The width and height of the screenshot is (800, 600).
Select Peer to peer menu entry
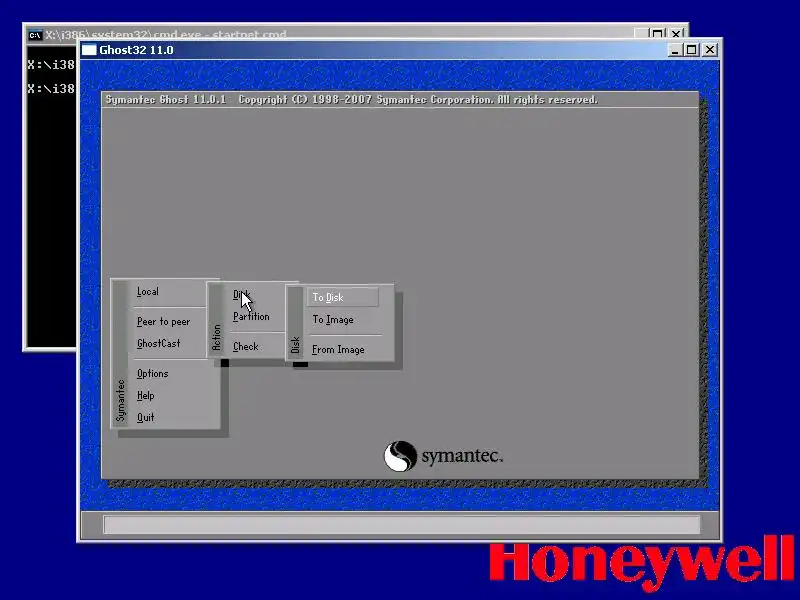163,321
